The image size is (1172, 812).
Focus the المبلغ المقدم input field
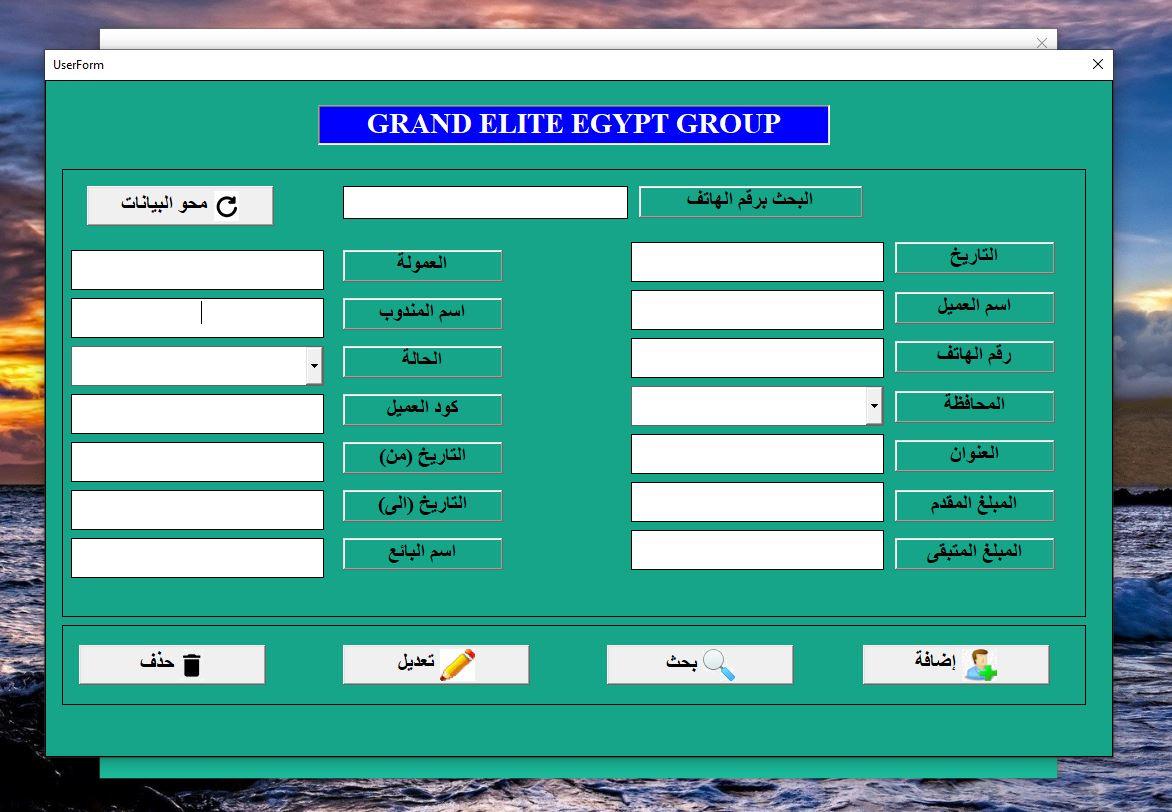757,502
